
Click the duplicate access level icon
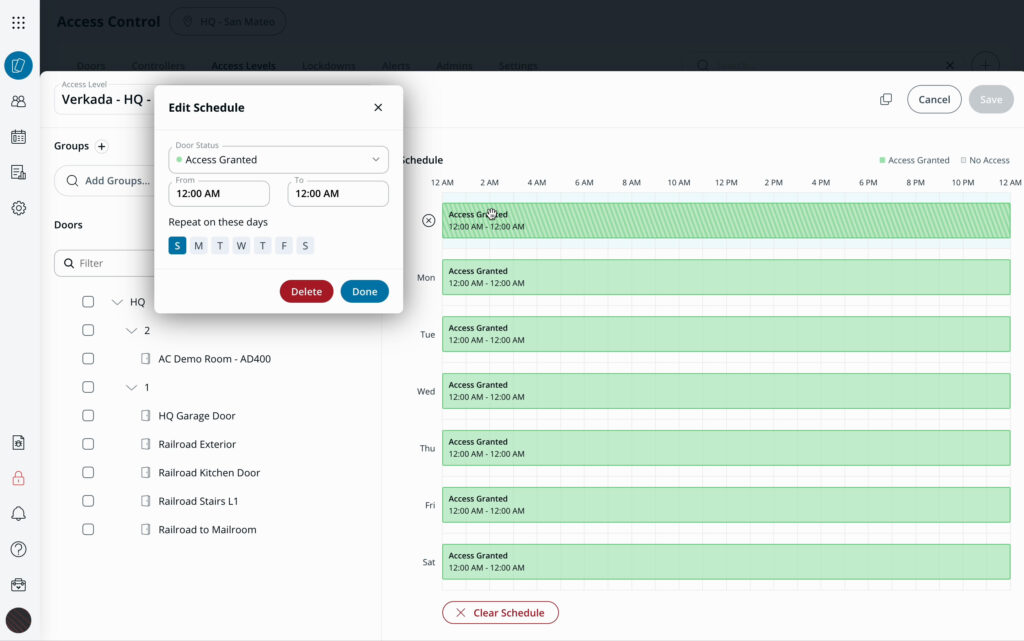pyautogui.click(x=885, y=100)
